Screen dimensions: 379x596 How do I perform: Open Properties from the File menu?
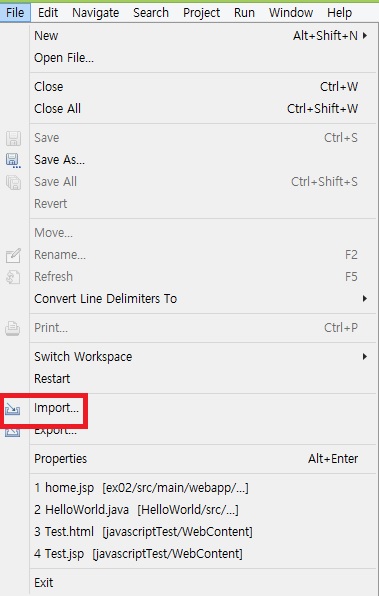60,459
